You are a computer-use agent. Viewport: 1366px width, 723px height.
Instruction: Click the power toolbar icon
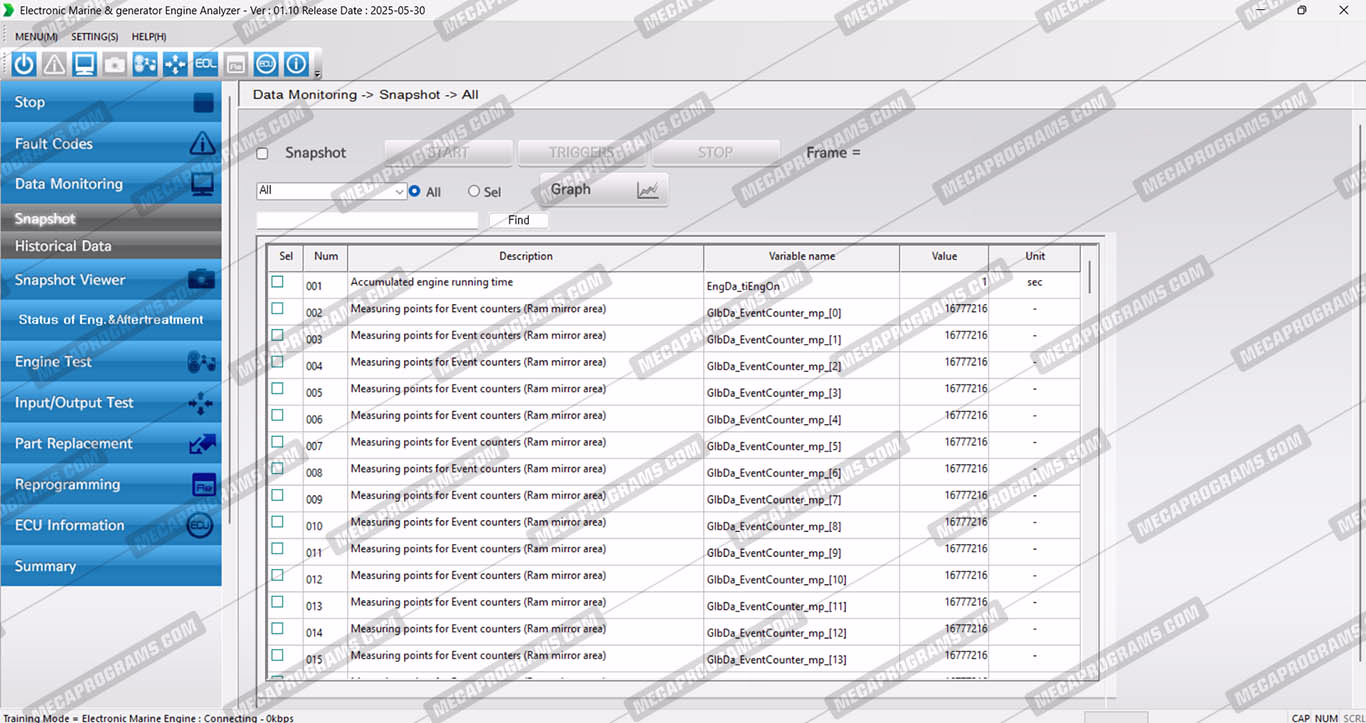(24, 65)
